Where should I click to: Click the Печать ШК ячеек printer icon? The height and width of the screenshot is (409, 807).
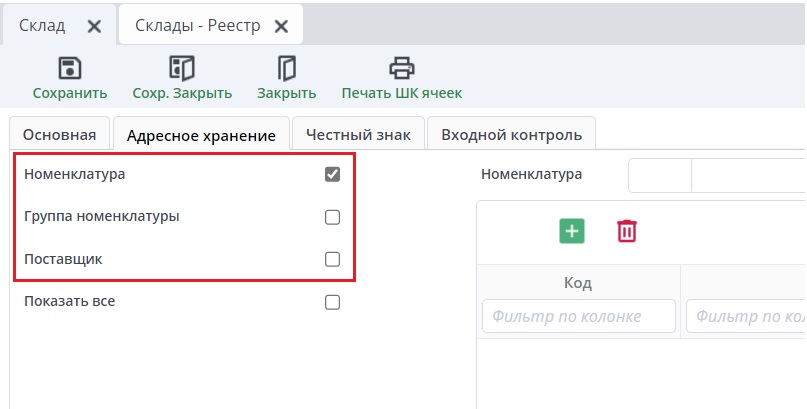(x=401, y=68)
